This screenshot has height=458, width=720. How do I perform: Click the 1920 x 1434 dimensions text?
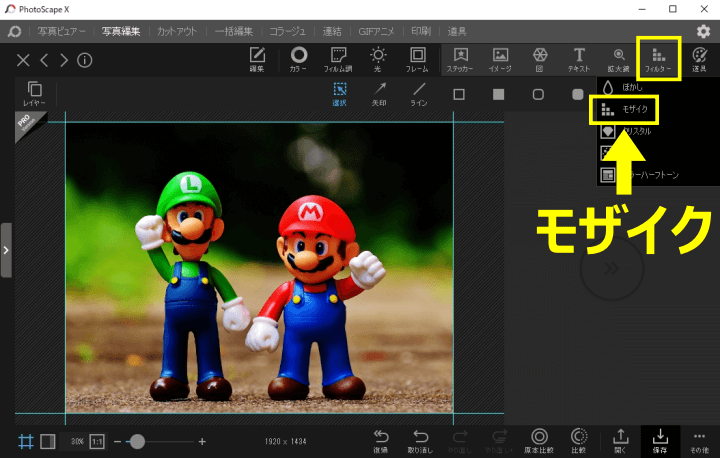(285, 441)
